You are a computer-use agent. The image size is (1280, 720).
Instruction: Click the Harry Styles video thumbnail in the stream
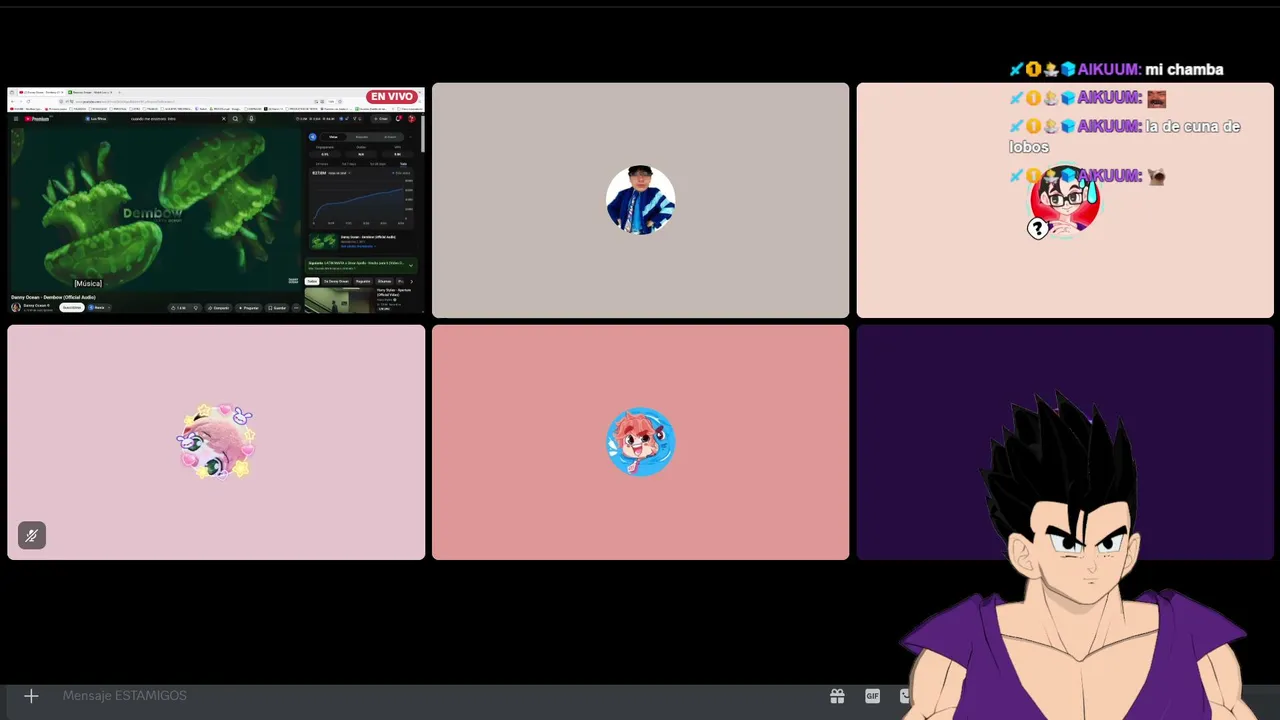pyautogui.click(x=338, y=300)
